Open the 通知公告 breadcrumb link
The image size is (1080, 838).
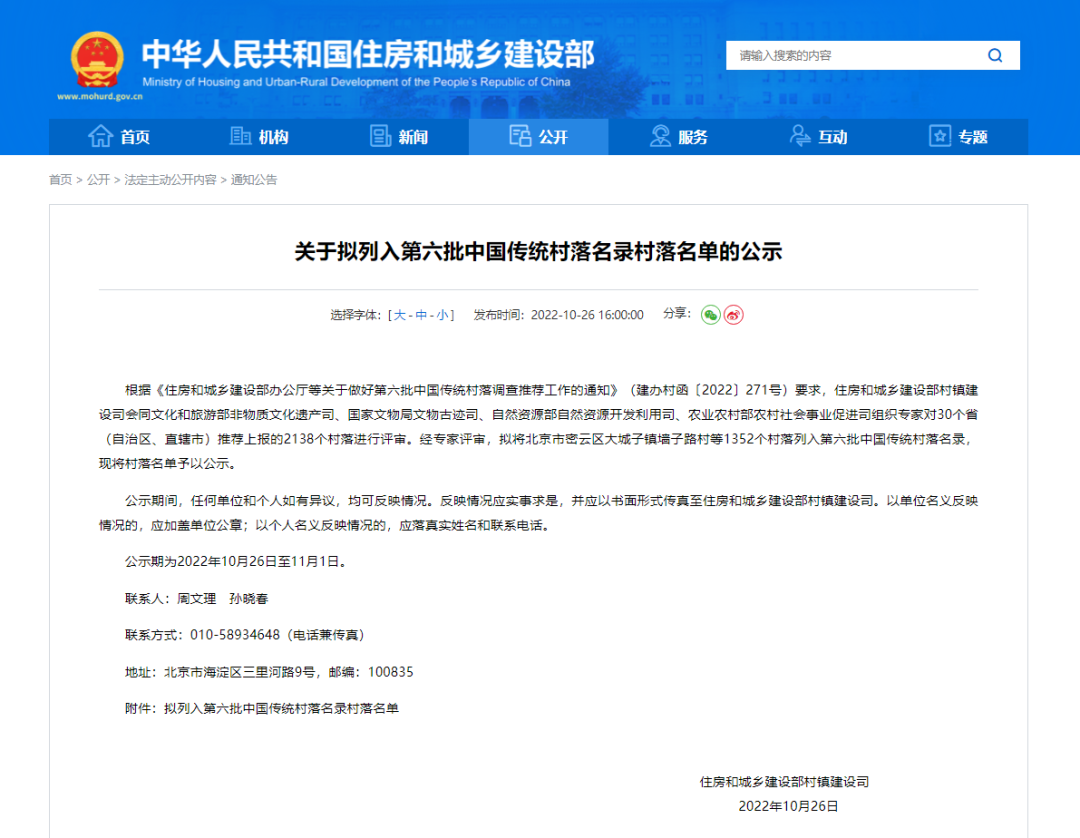click(x=252, y=180)
